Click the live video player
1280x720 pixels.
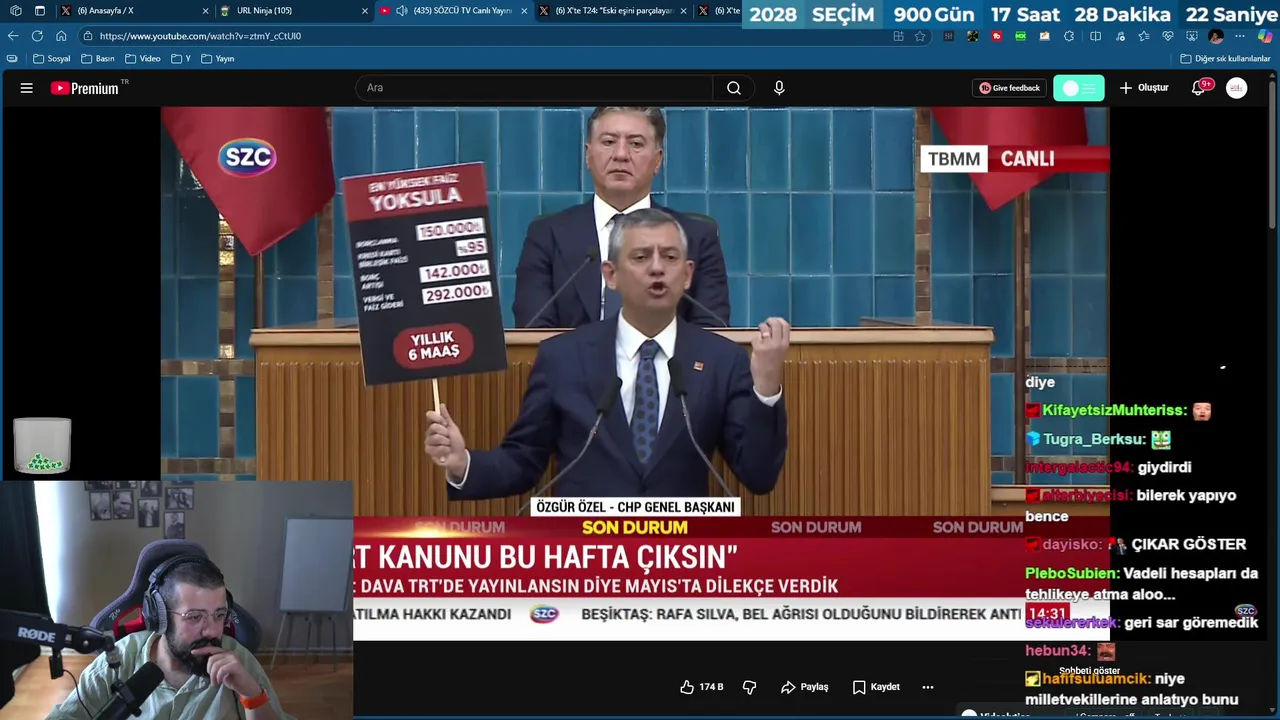point(635,373)
